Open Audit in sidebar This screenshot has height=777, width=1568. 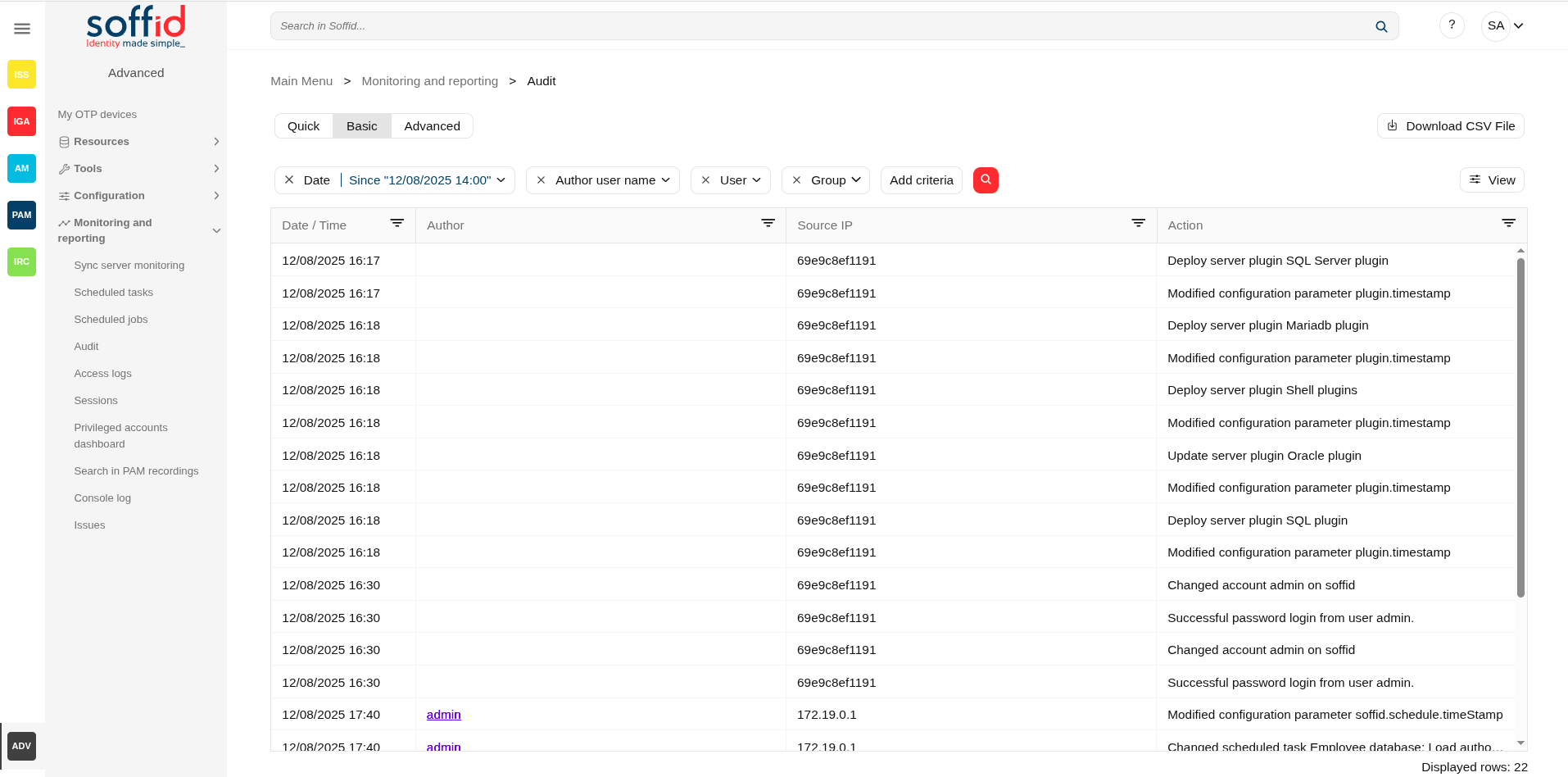[x=86, y=347]
